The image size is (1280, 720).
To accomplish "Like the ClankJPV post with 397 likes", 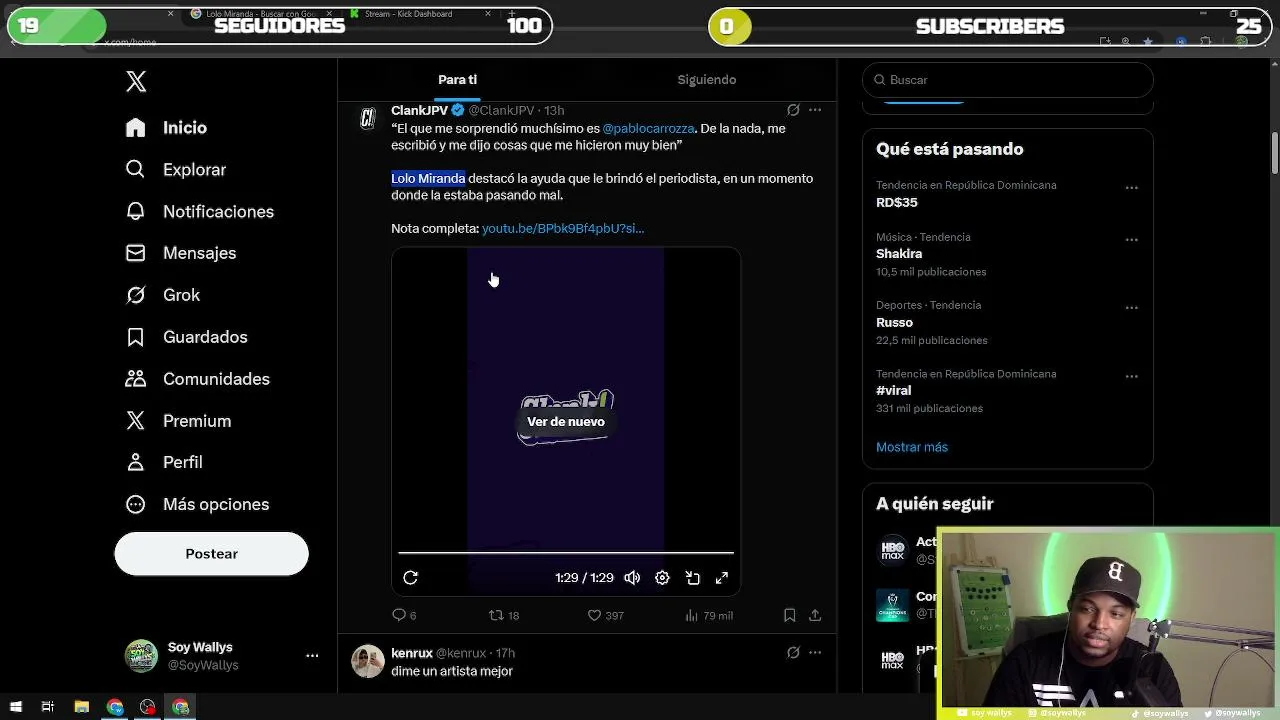I will click(605, 616).
